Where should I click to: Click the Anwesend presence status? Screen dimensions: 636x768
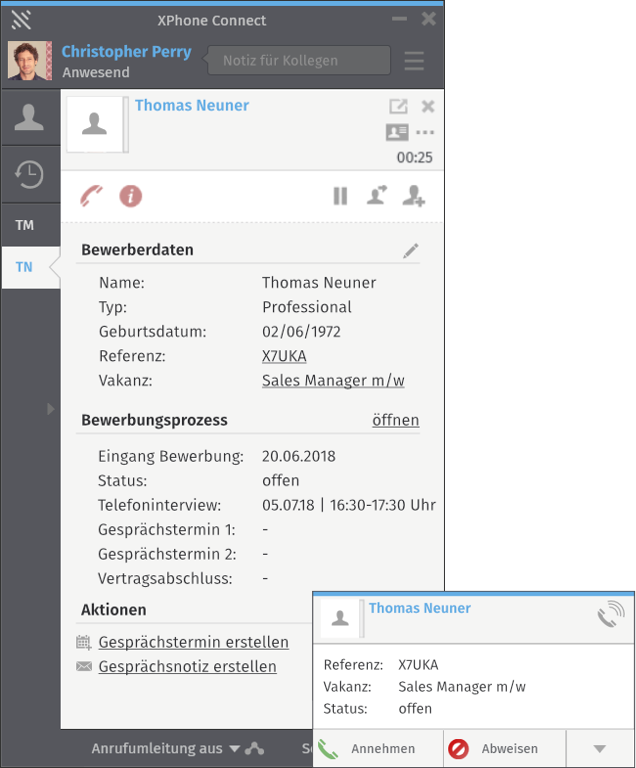point(96,72)
